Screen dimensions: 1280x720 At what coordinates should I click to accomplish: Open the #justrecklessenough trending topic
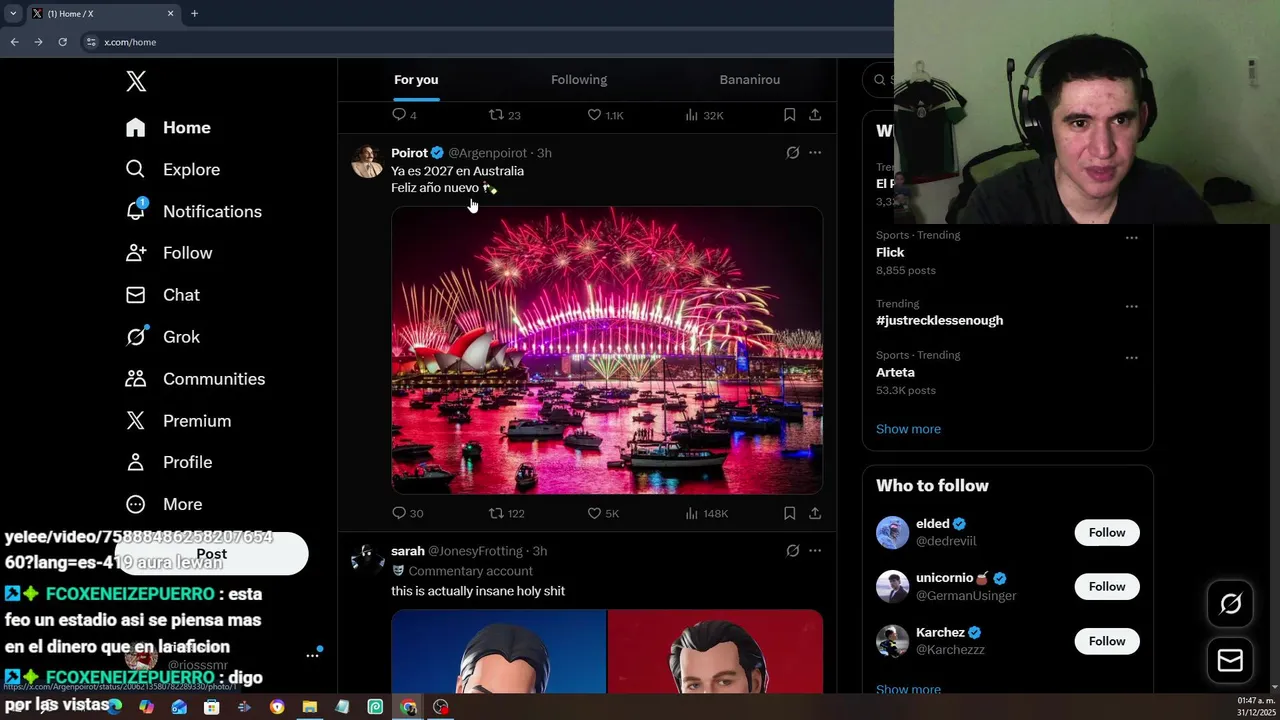tap(939, 321)
